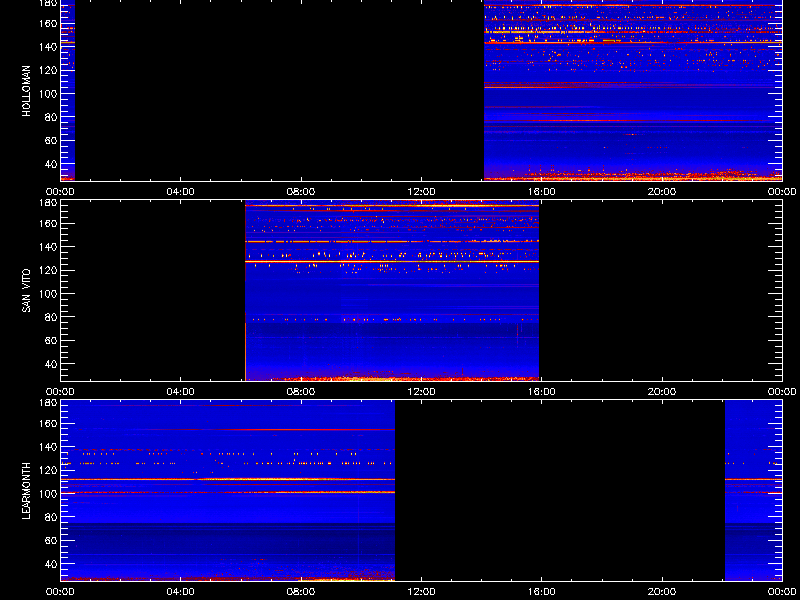Viewport: 800px width, 600px height.
Task: Click 20:00 time label under San Vito panel
Action: 662,392
